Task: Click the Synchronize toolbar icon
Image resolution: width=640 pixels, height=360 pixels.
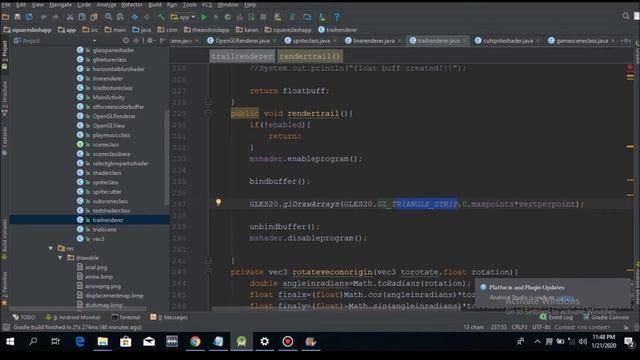Action: tap(29, 17)
